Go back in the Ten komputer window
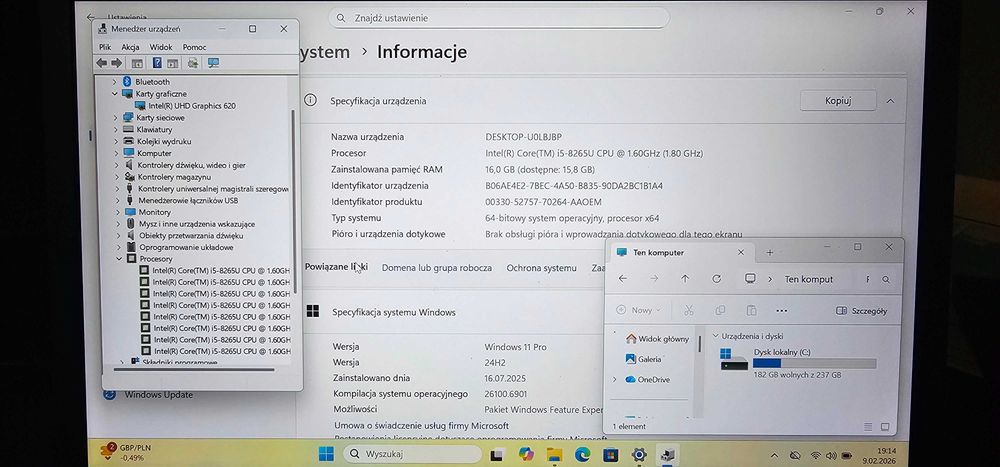The image size is (1000, 467). [622, 279]
